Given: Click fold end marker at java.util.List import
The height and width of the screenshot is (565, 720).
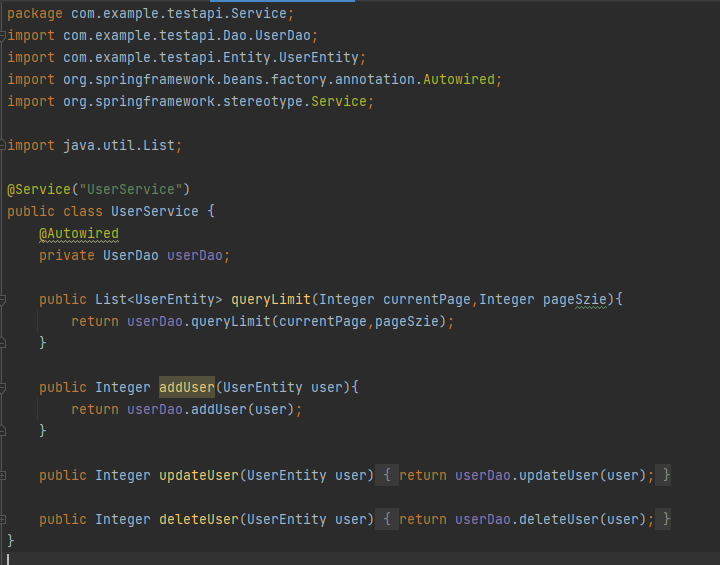Looking at the screenshot, I should point(5,146).
